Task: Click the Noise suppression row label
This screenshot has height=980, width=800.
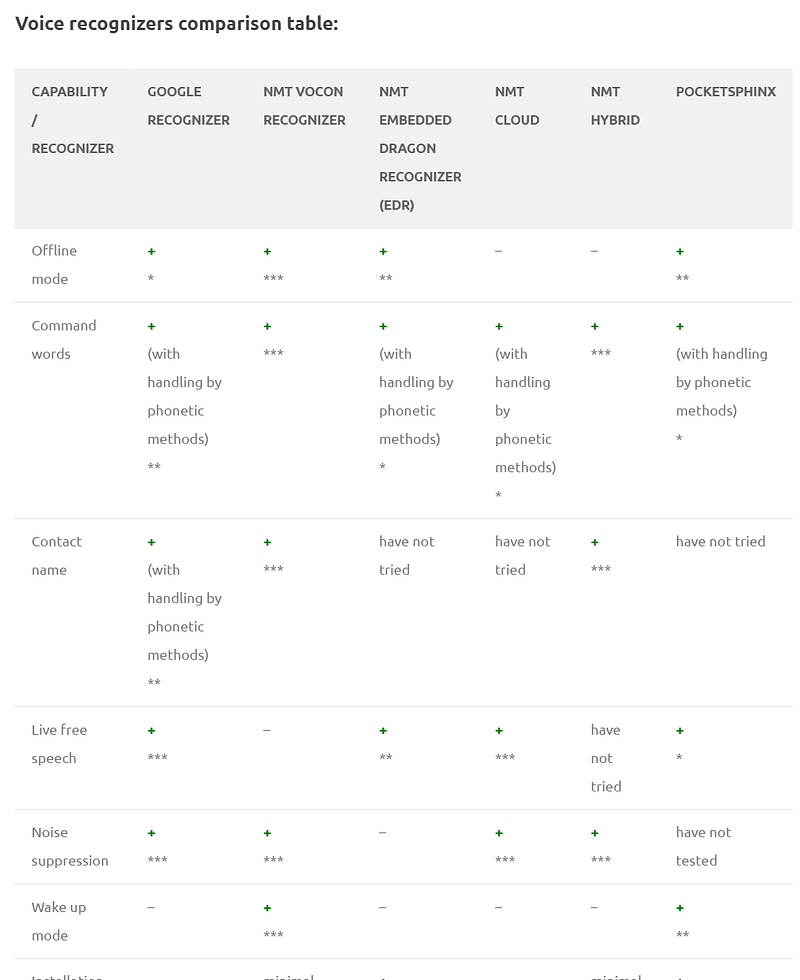Action: [70, 846]
